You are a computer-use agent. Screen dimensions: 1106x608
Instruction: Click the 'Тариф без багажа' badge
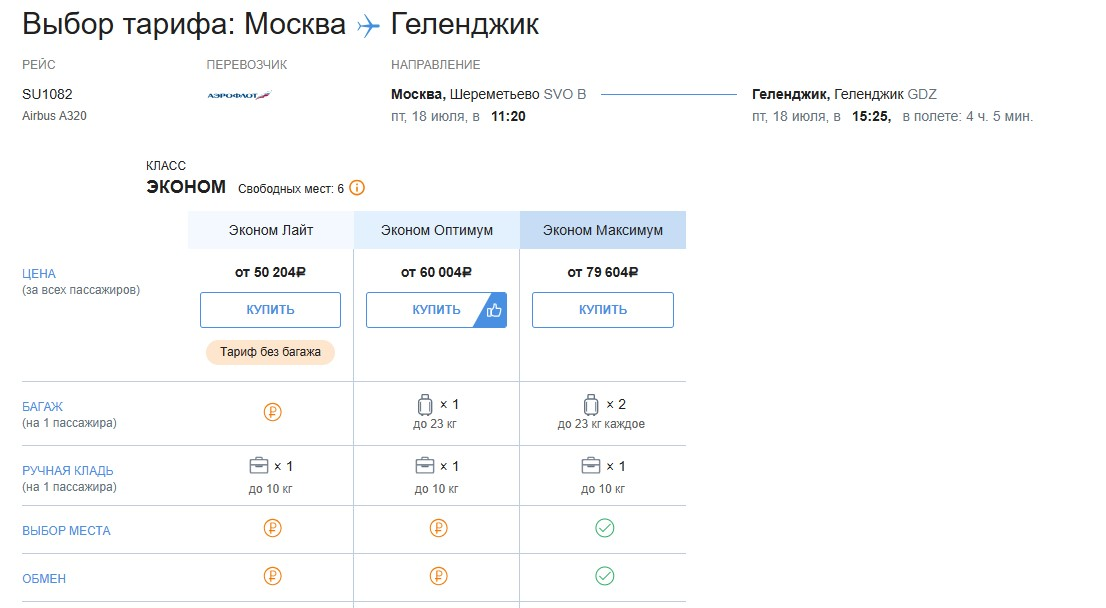[x=270, y=352]
